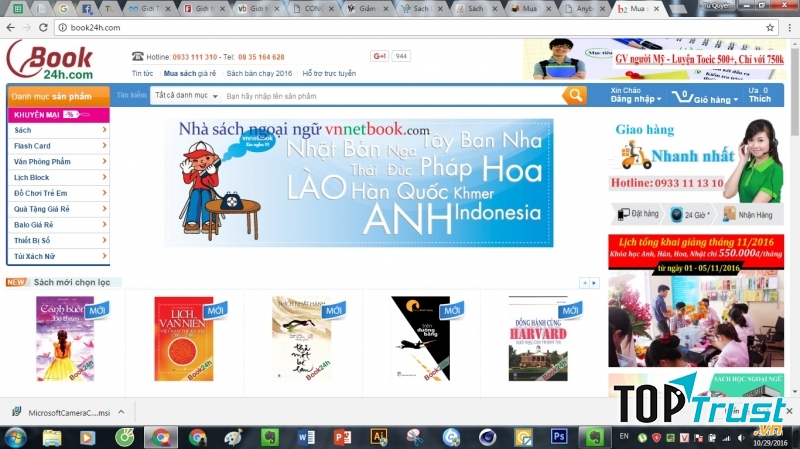Expand the Balo Giá Rẻ category chevron

click(x=104, y=224)
